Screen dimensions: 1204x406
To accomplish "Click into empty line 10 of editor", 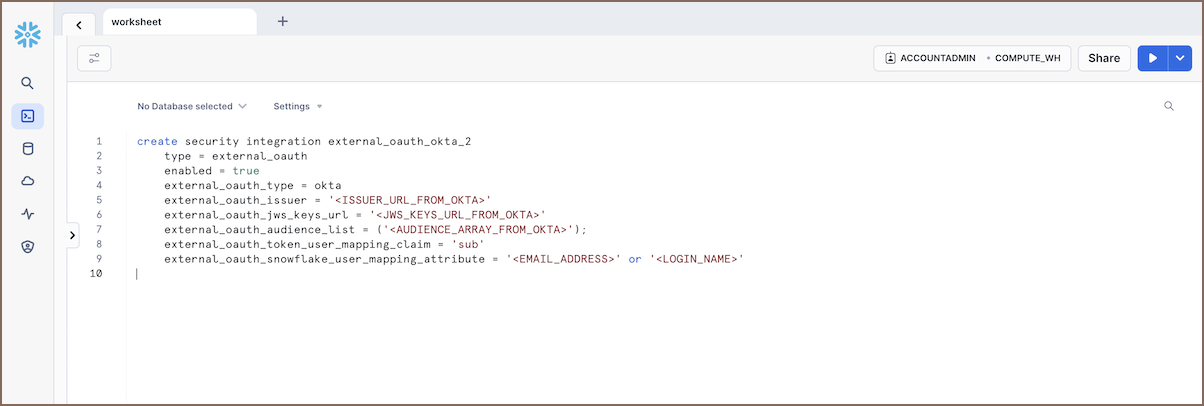I will [400, 274].
